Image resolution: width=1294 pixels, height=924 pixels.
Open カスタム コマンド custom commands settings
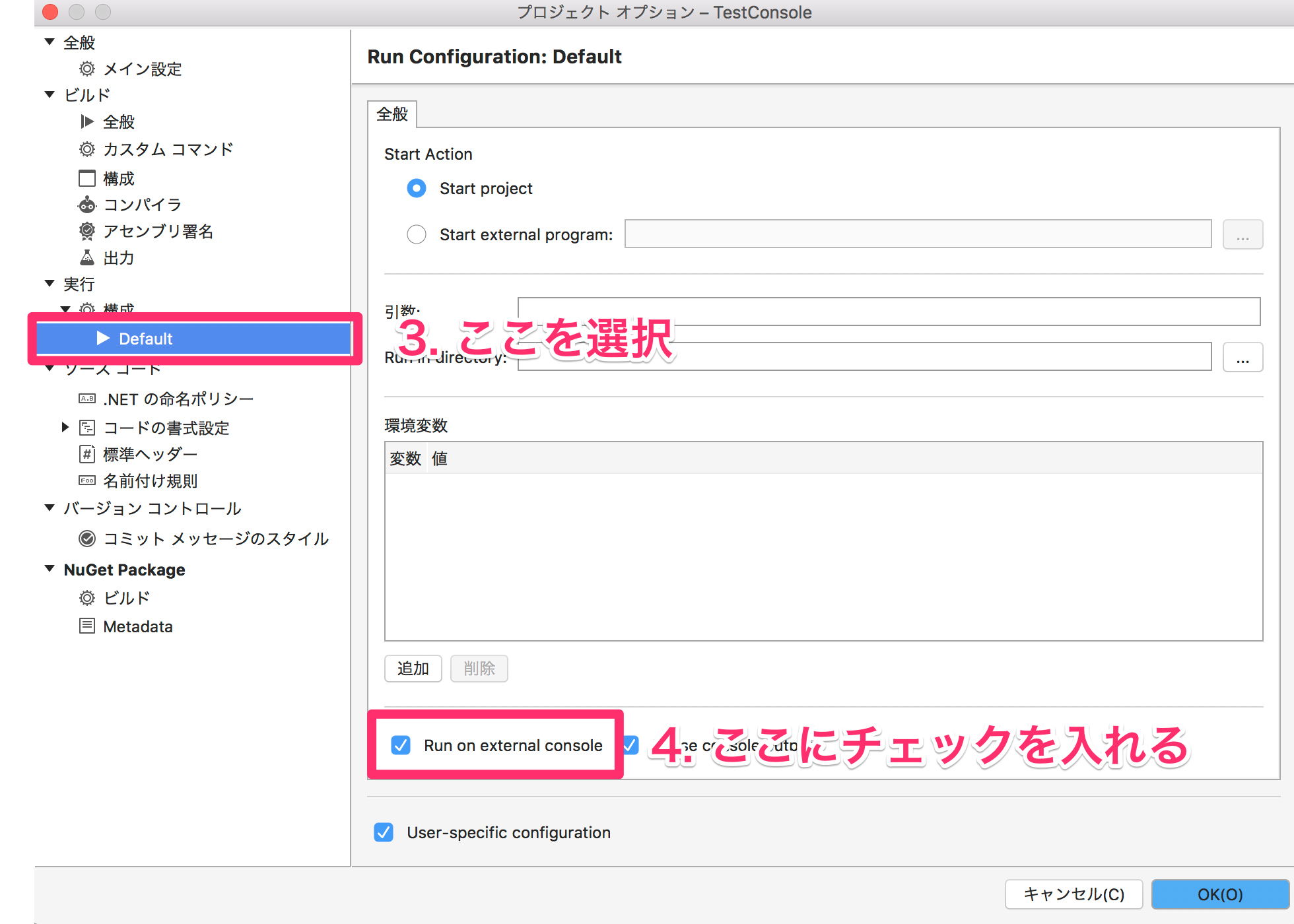coord(88,149)
